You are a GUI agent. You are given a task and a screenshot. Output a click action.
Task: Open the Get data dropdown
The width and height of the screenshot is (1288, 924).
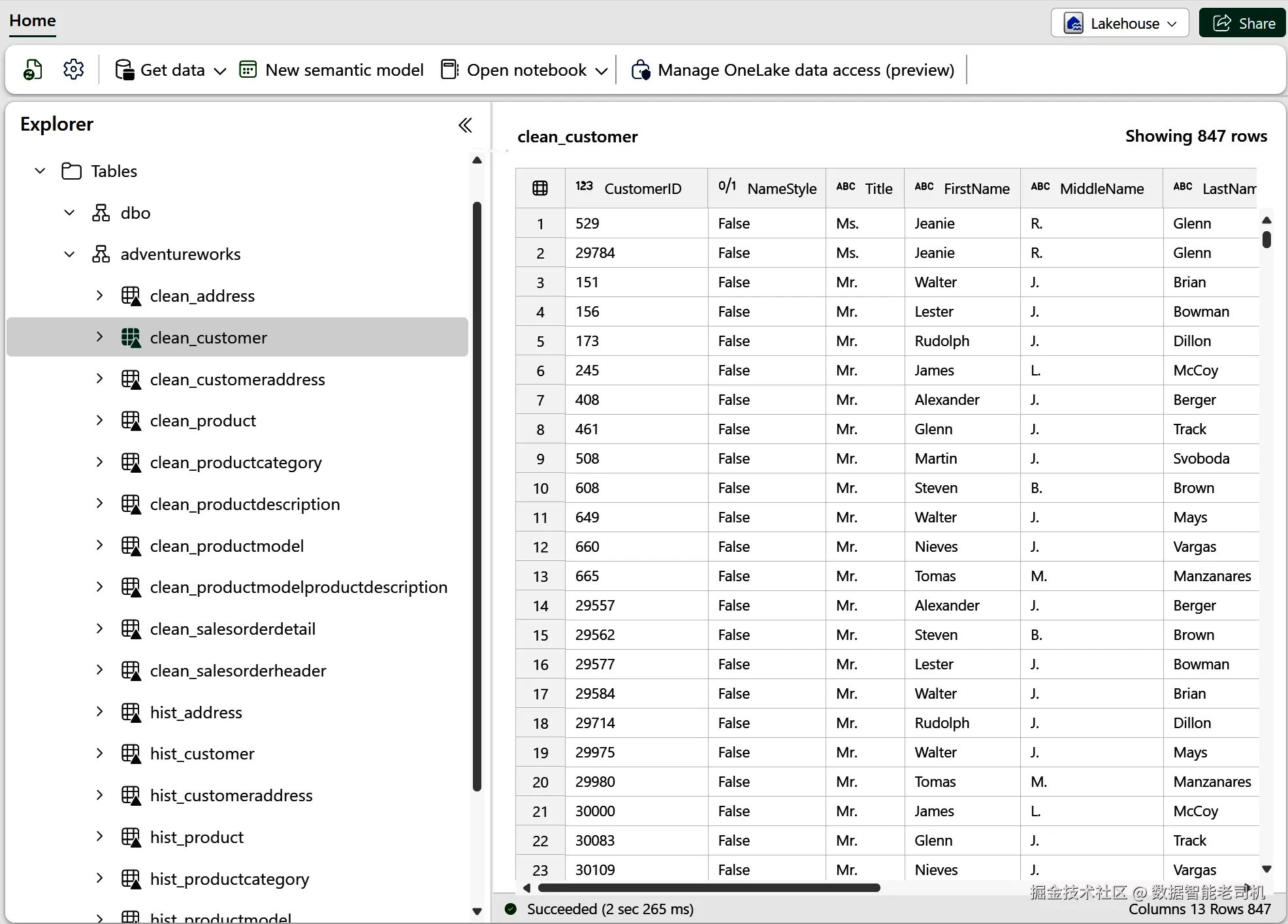click(171, 70)
